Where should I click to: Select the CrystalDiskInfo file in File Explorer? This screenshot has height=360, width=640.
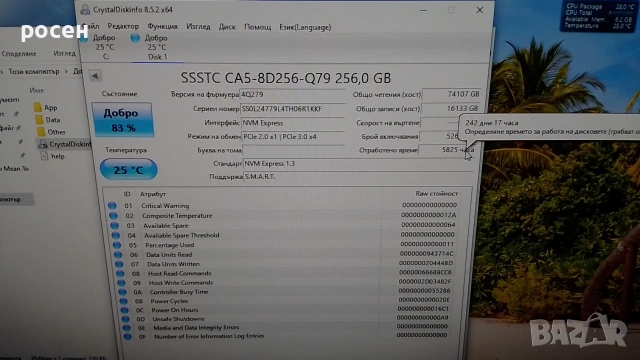point(64,144)
